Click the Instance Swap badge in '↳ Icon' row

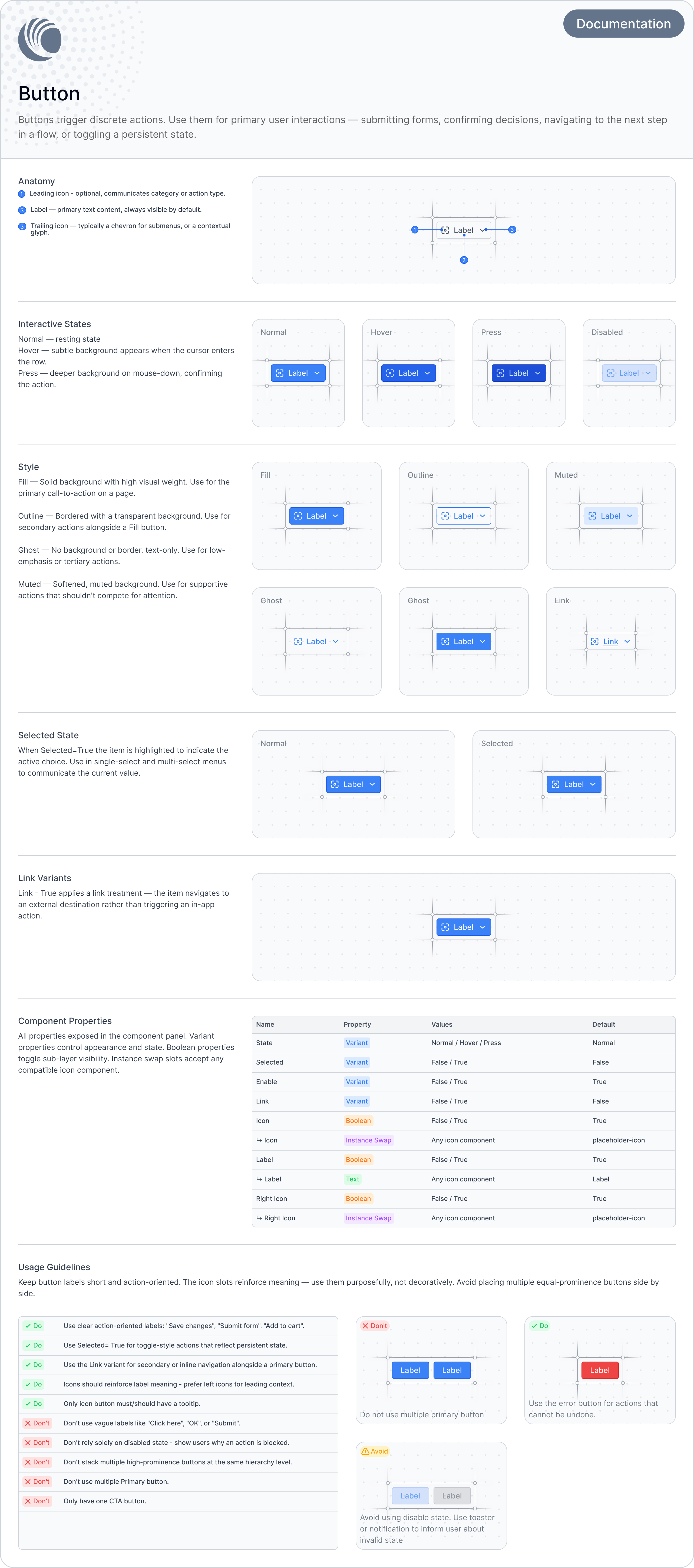click(x=368, y=1140)
